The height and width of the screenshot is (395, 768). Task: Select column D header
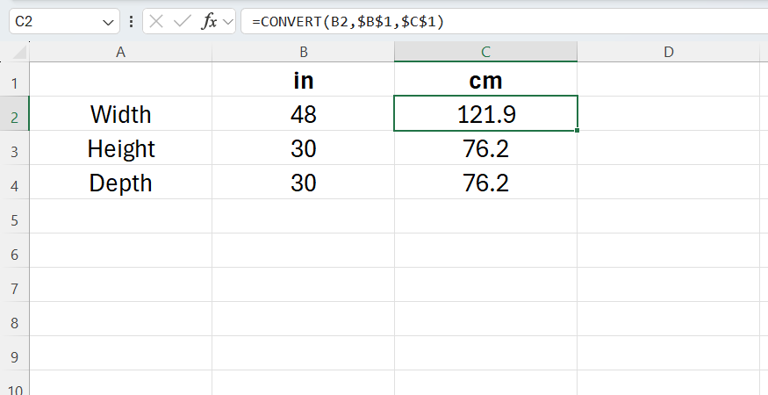pyautogui.click(x=668, y=52)
